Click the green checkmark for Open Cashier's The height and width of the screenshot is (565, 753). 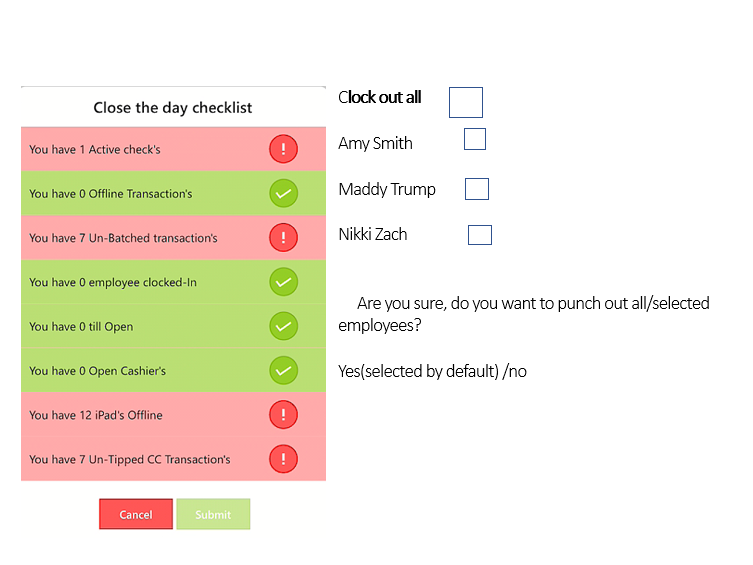tap(283, 370)
